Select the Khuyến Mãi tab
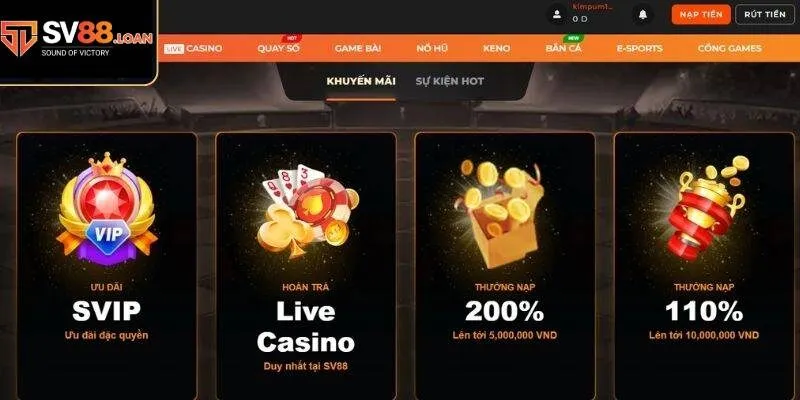 coord(361,81)
